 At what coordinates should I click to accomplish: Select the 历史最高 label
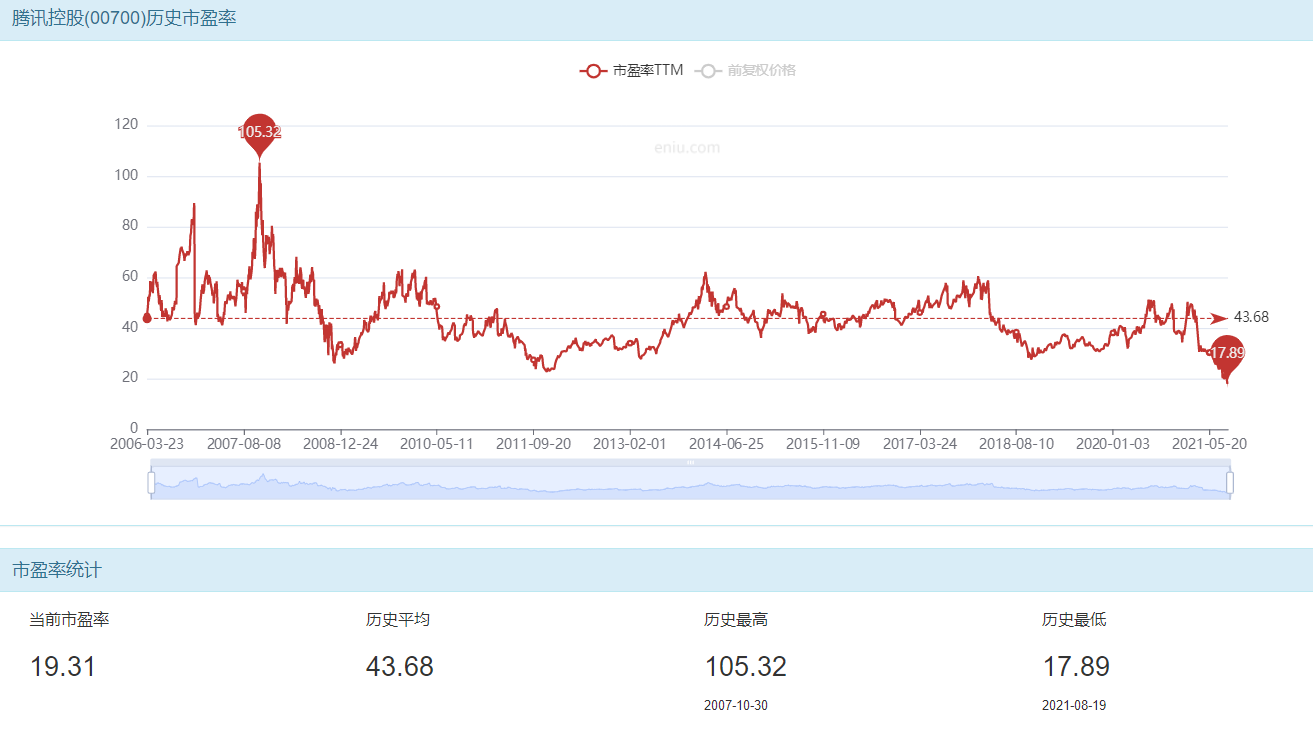tap(736, 620)
